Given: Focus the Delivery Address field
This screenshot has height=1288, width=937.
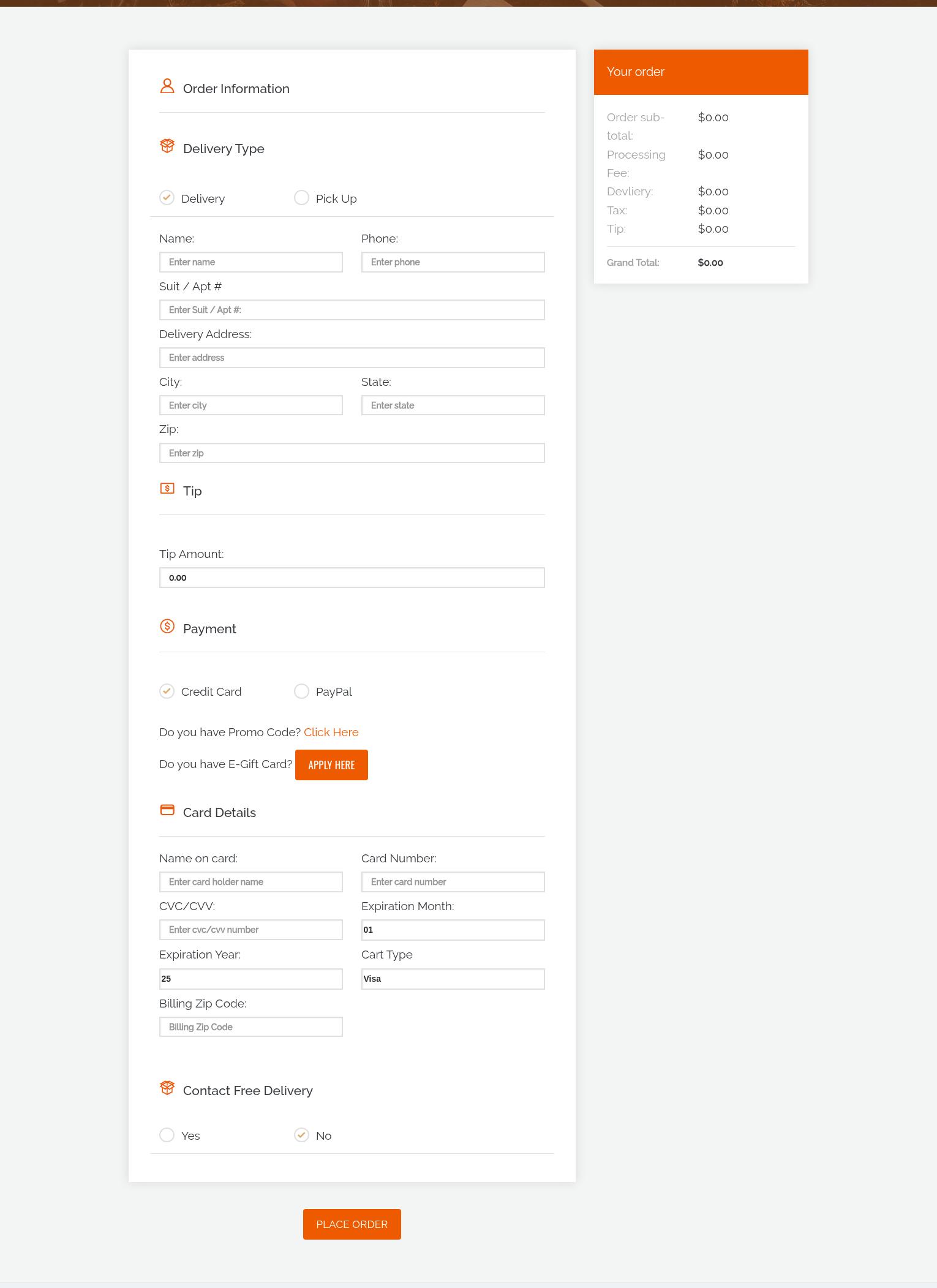Looking at the screenshot, I should [x=352, y=358].
